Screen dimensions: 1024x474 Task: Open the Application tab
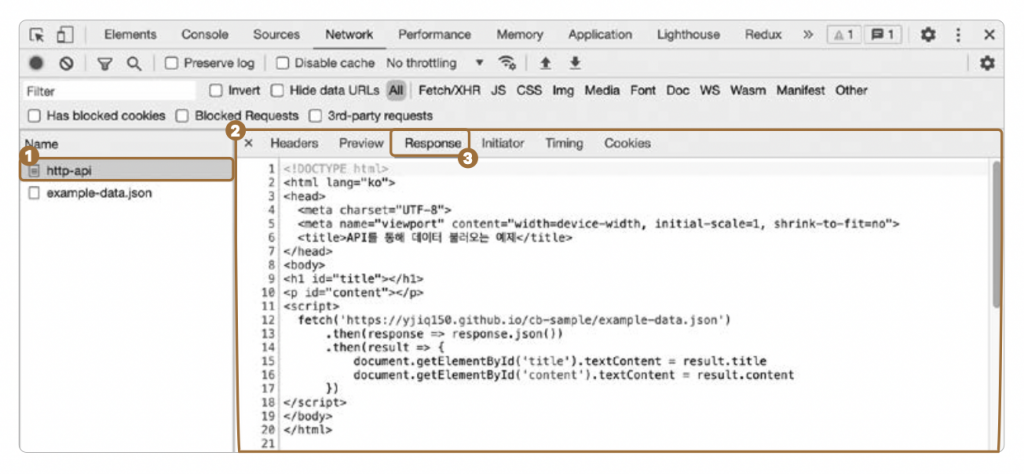(x=600, y=35)
